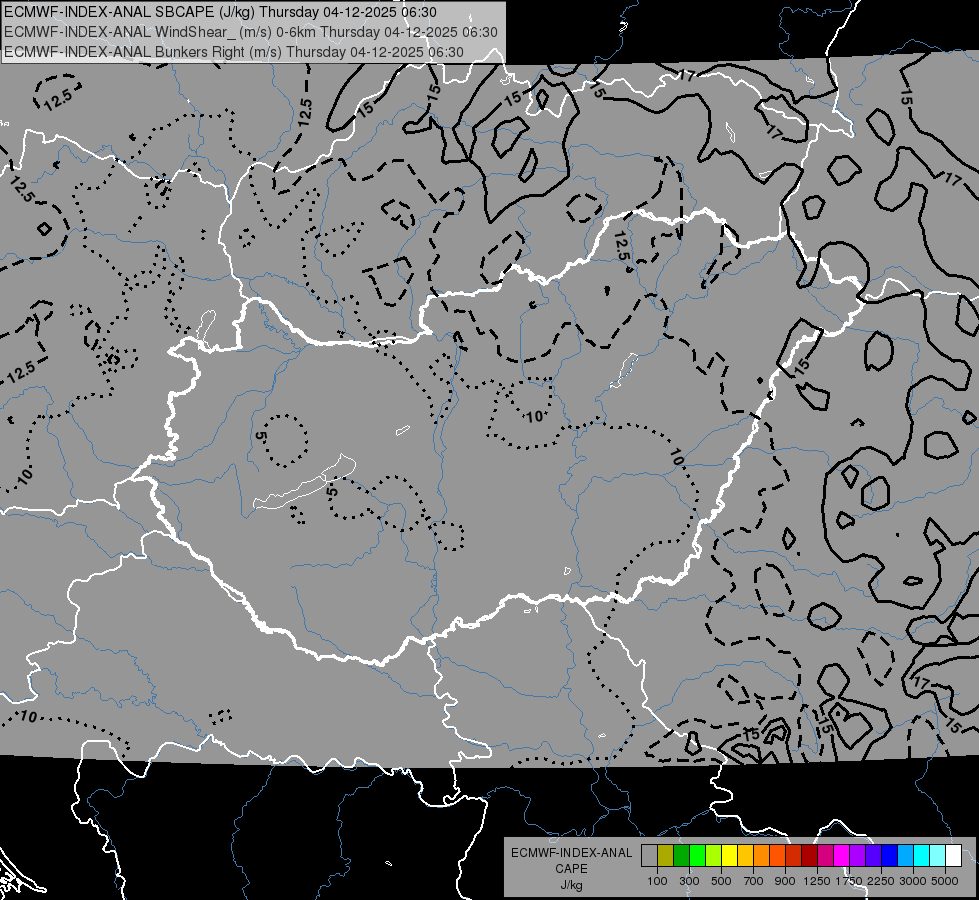The width and height of the screenshot is (979, 900).
Task: Choose the bright magenta legend swatch
Action: [842, 855]
